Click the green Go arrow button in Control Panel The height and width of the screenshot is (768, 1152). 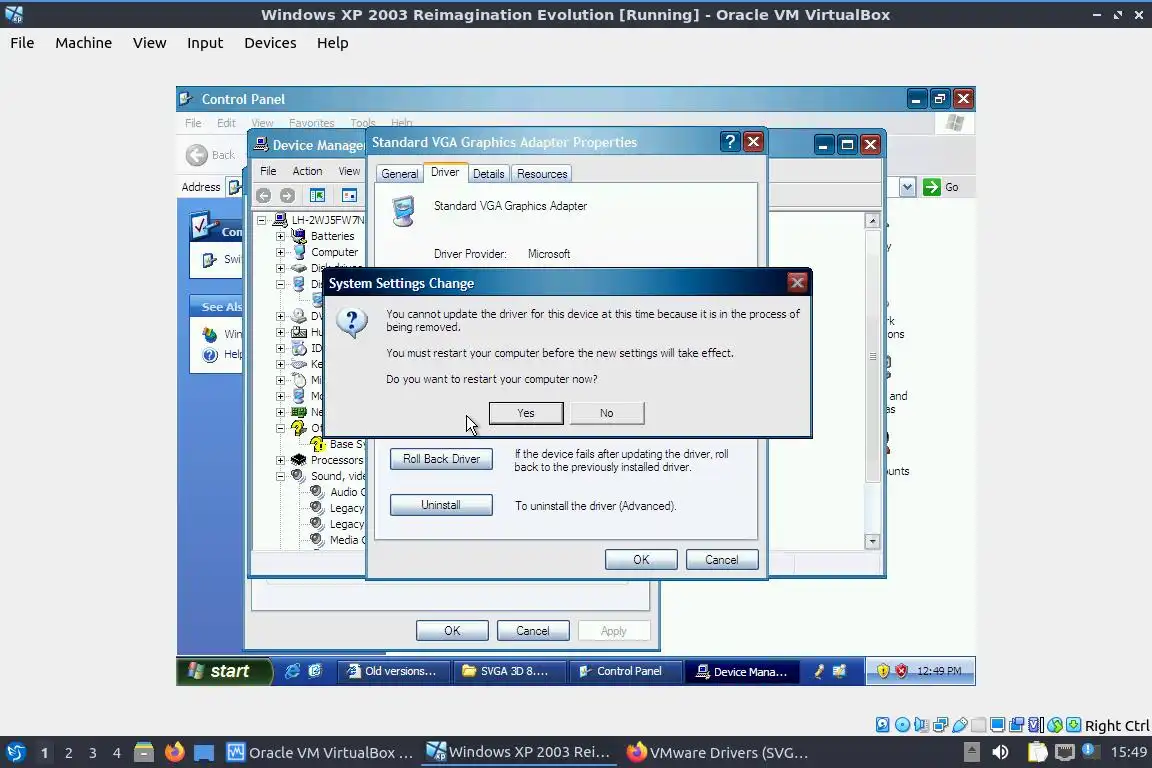932,187
